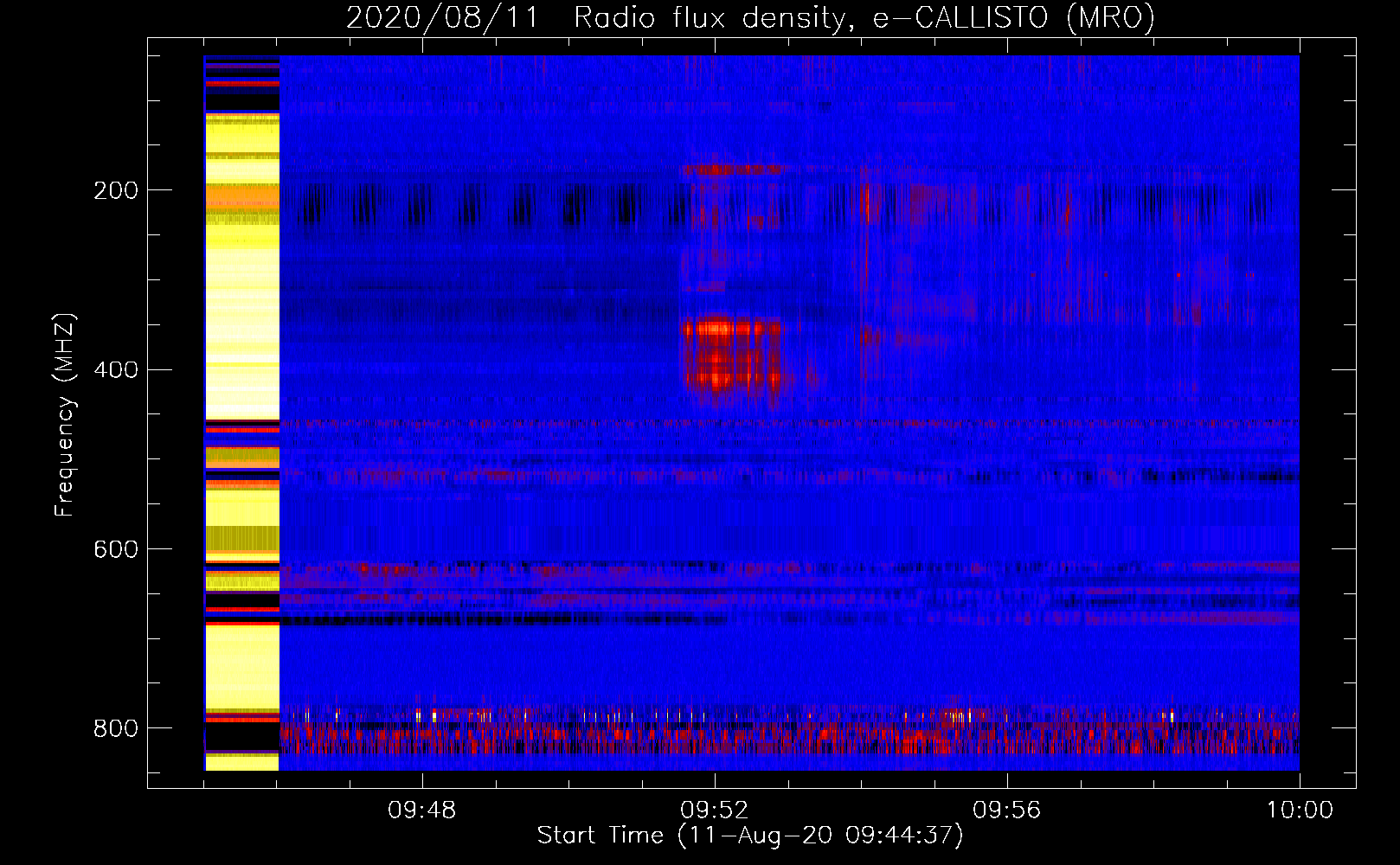The height and width of the screenshot is (865, 1400).
Task: Click the 600 frequency tick label
Action: click(x=116, y=550)
